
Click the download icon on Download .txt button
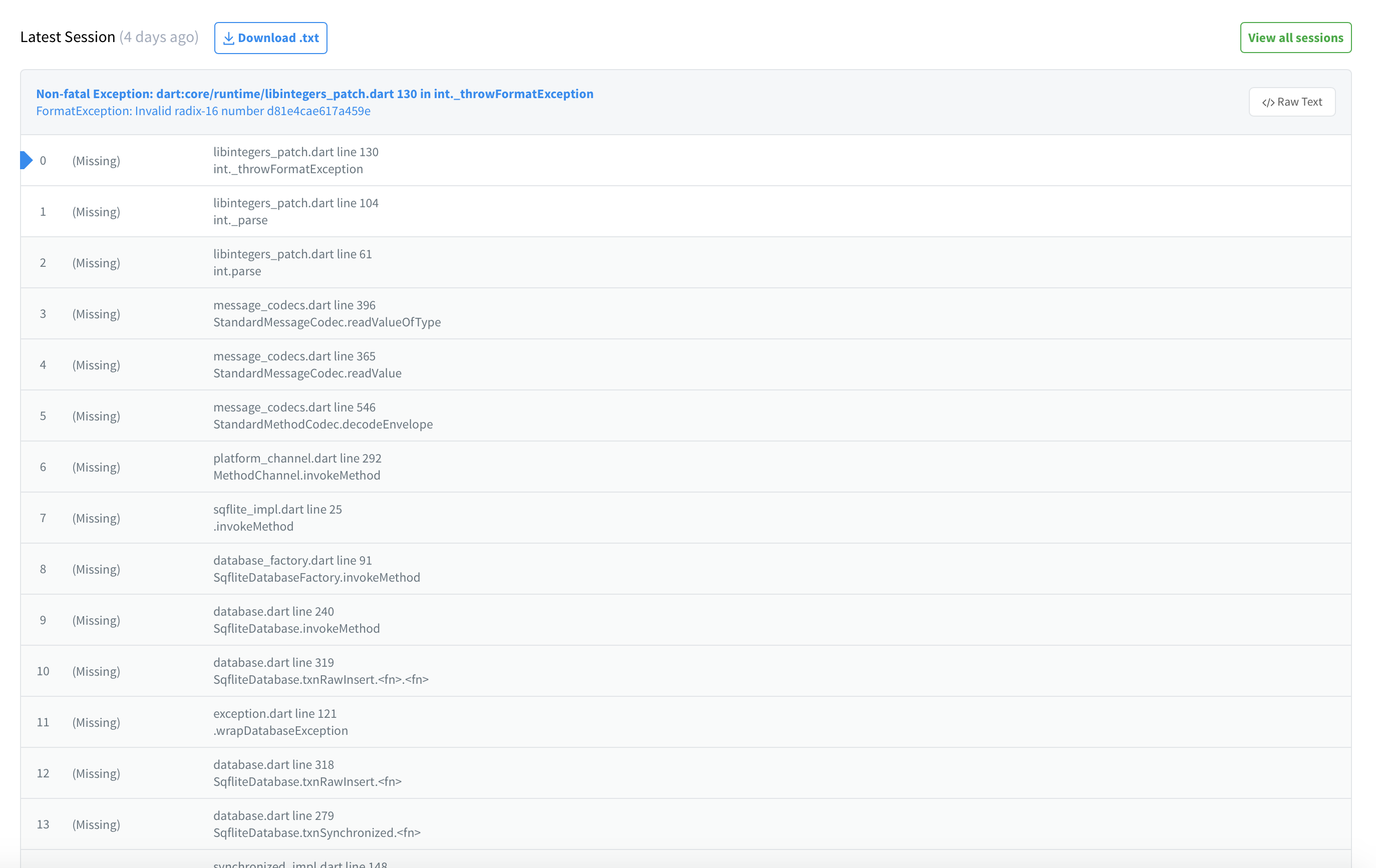tap(228, 37)
